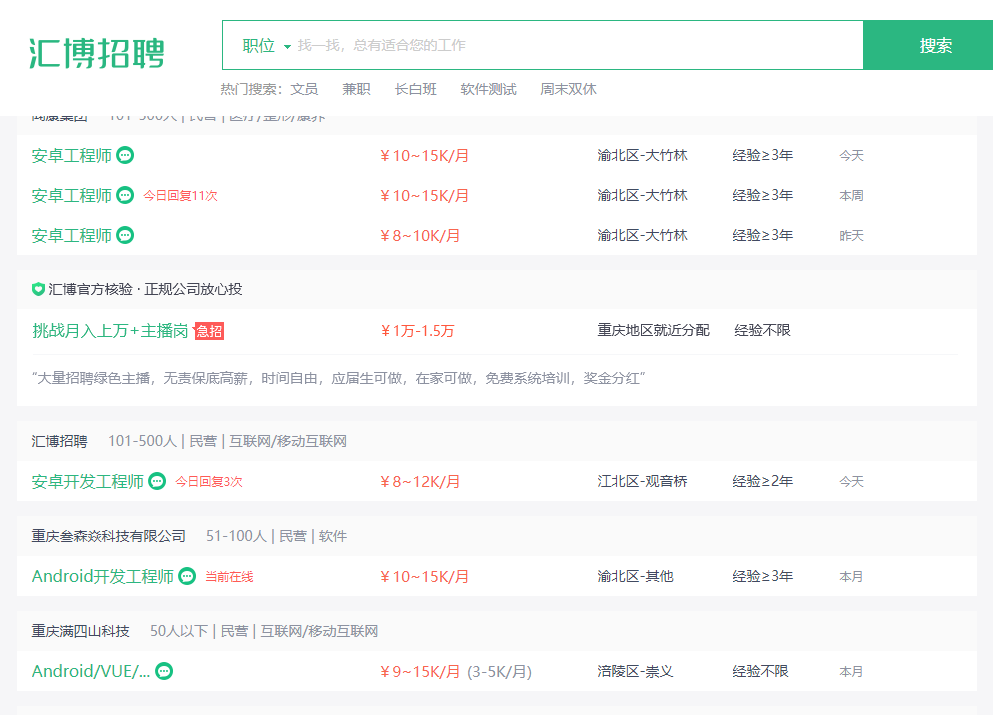Click ¥8~12K/月 salary text

pyautogui.click(x=420, y=481)
